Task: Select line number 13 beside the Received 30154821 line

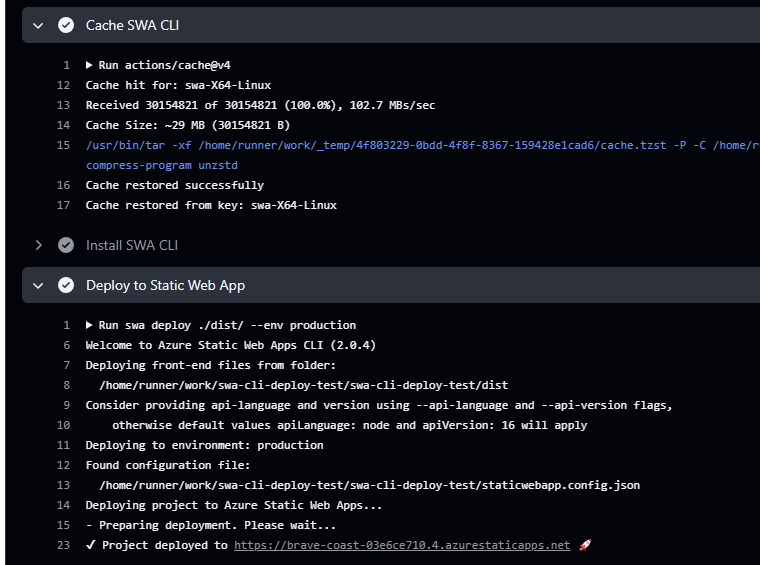Action: click(63, 105)
